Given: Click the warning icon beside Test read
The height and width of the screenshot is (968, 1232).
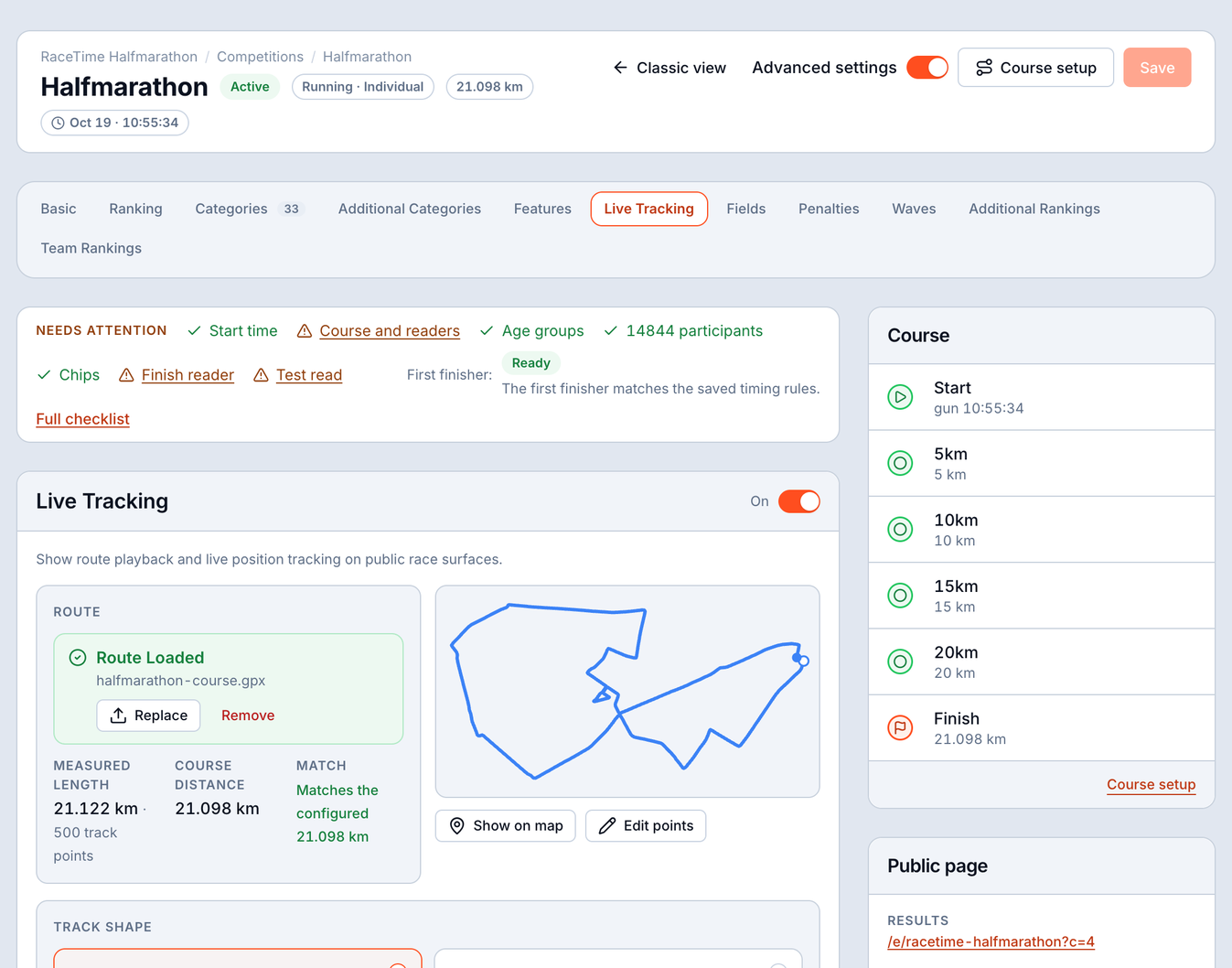Looking at the screenshot, I should 261,375.
